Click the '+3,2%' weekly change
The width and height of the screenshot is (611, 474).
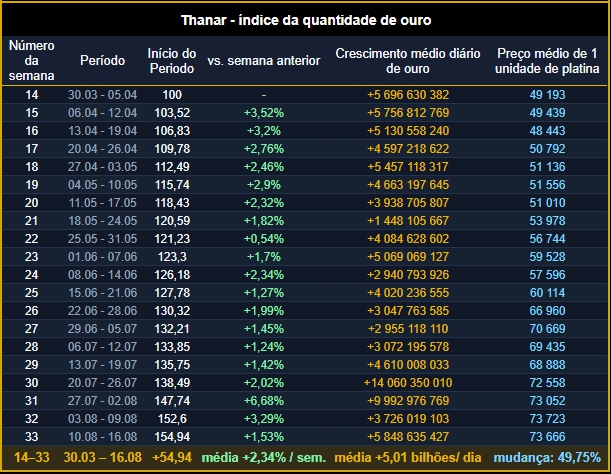coord(264,131)
